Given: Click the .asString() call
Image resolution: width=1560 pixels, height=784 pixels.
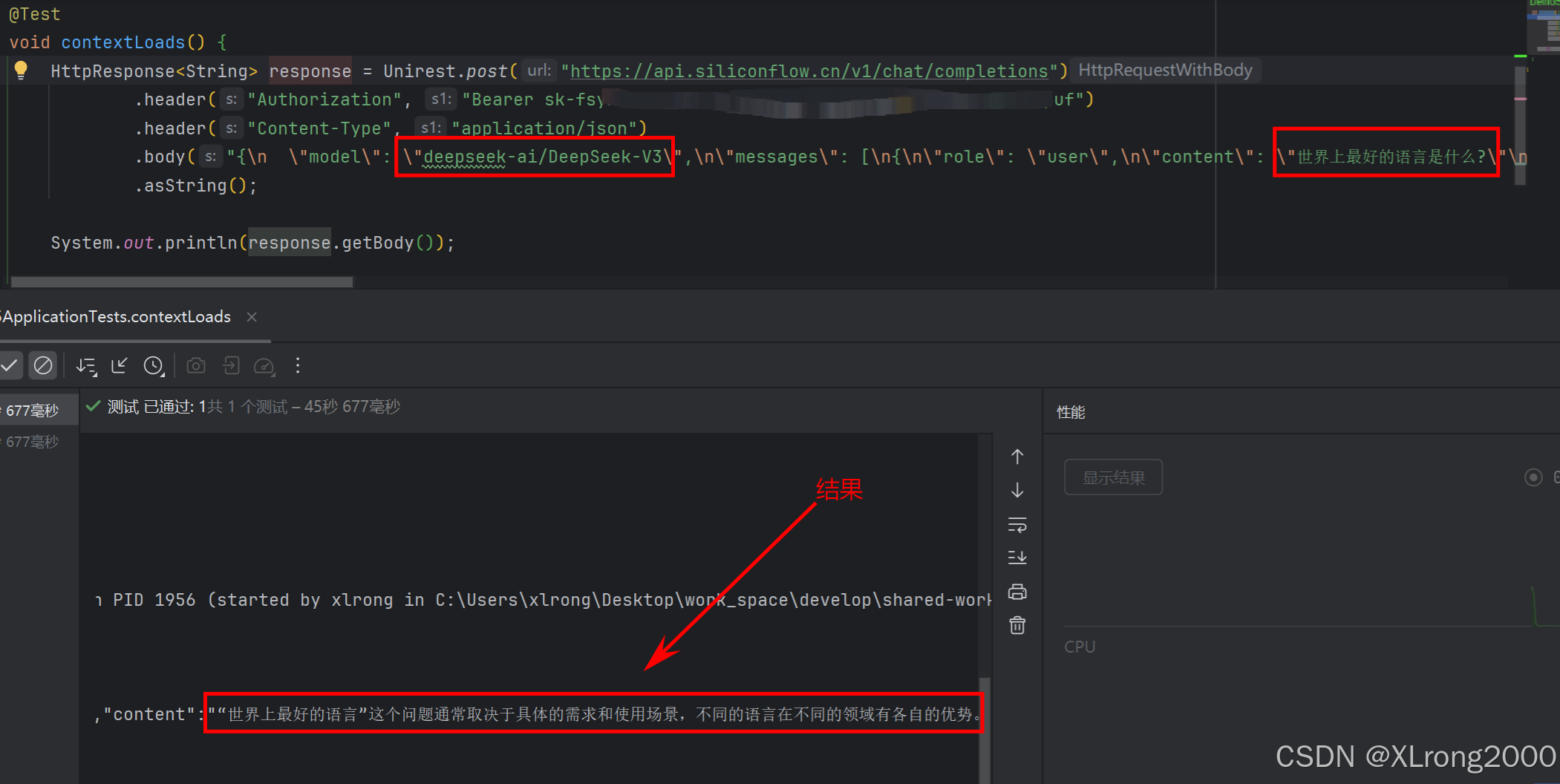Looking at the screenshot, I should (x=196, y=186).
